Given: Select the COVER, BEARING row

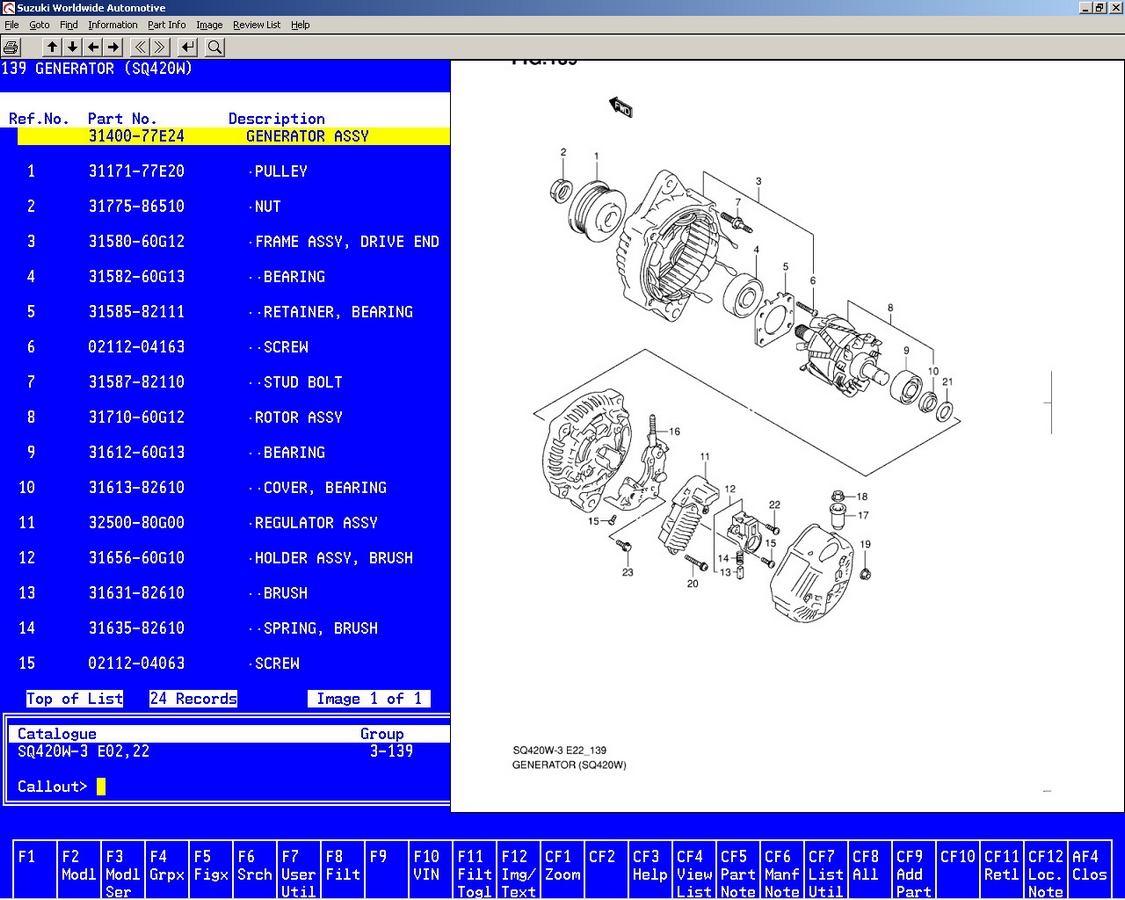Looking at the screenshot, I should point(225,488).
